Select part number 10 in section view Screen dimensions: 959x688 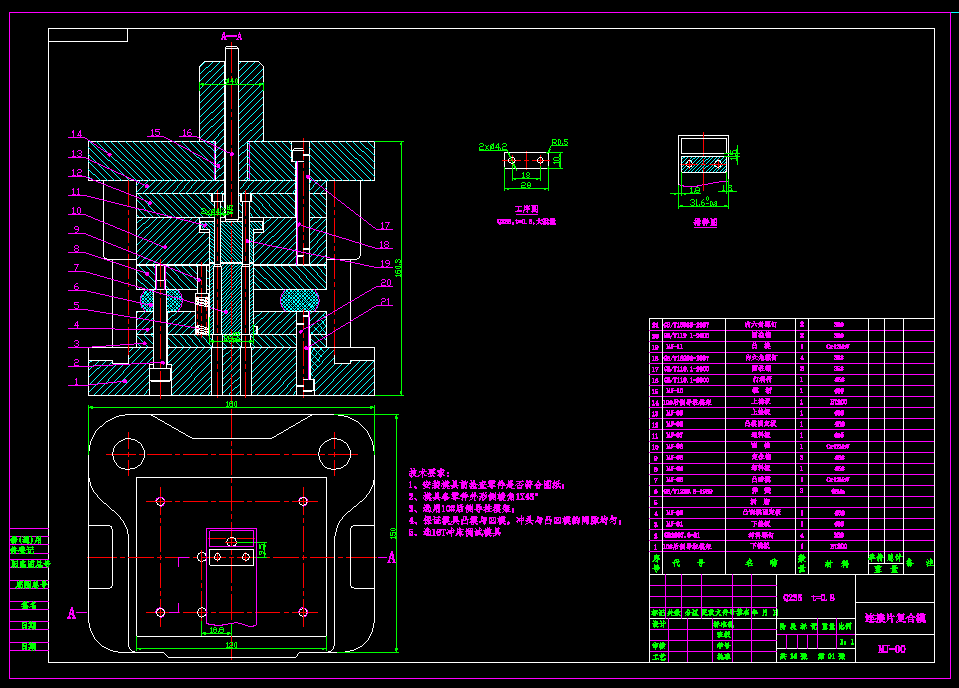point(76,211)
